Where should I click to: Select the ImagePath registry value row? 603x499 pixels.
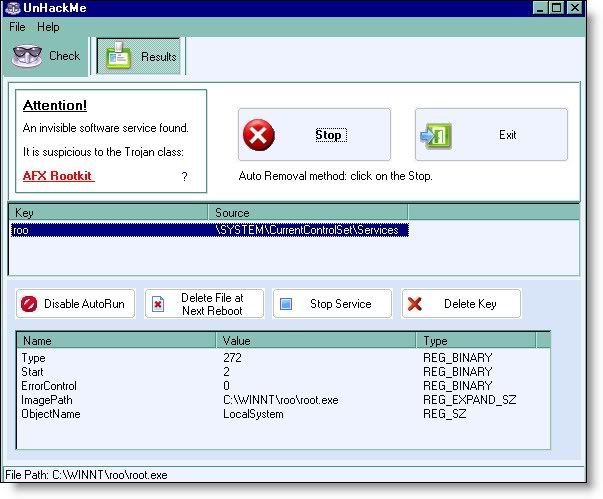283,400
